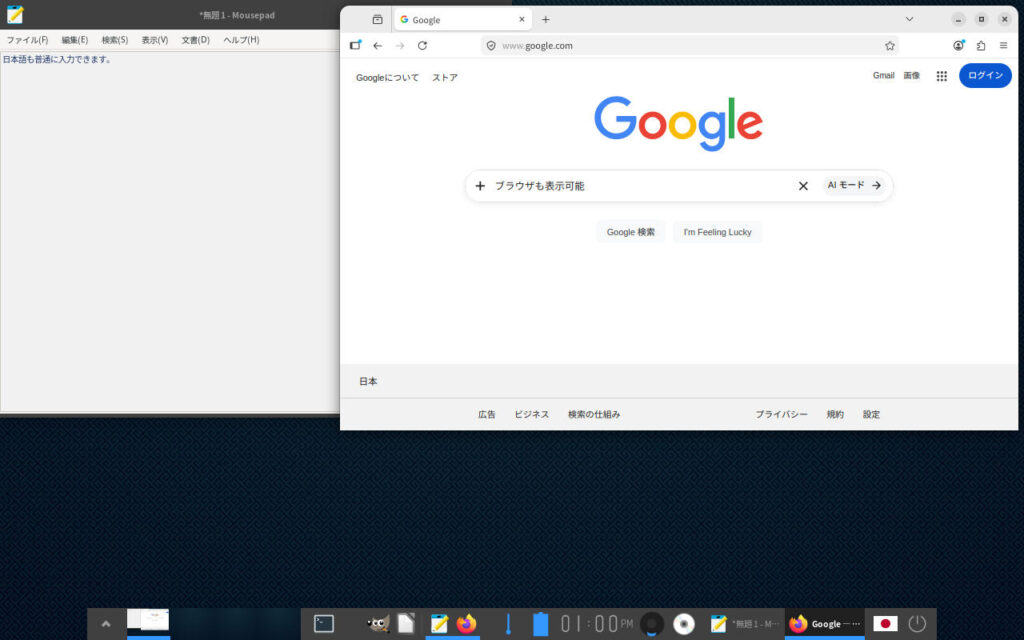Open the Google apps grid icon

point(941,76)
